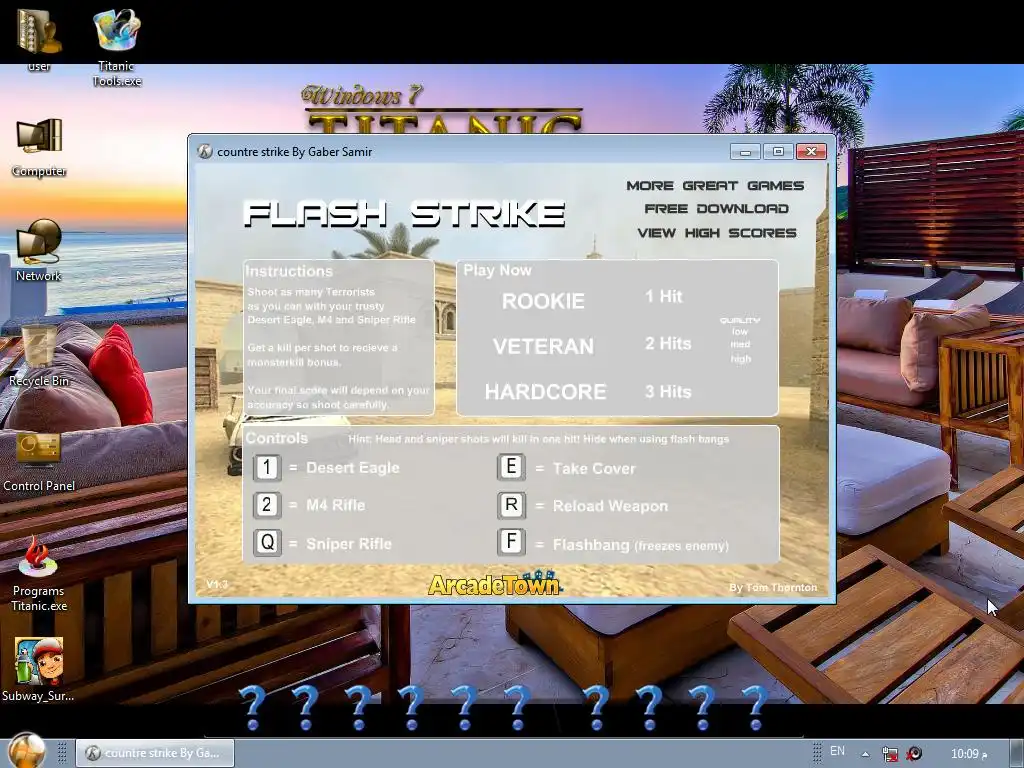
Task: Click the F key icon for Flashbang
Action: click(511, 541)
